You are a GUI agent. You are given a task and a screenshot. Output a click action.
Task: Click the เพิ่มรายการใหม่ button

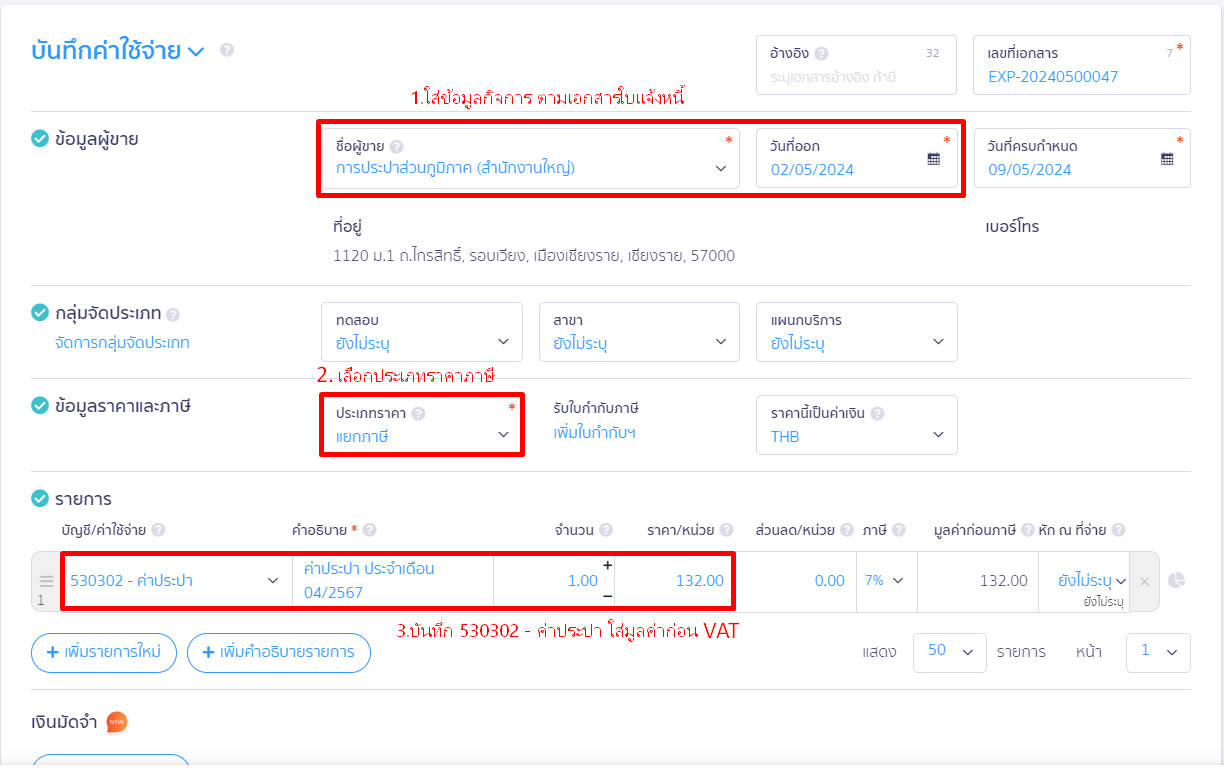coord(105,652)
